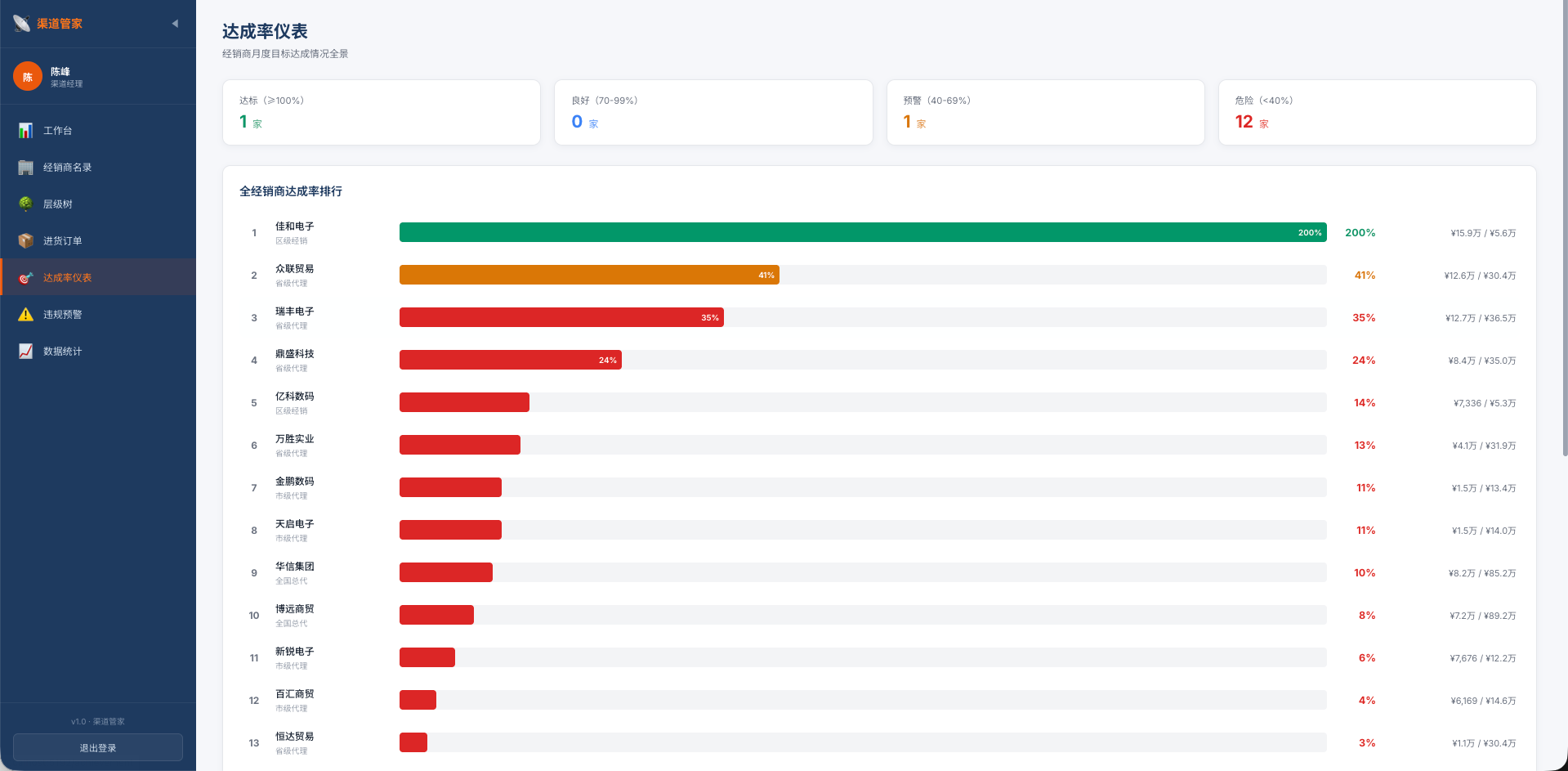The height and width of the screenshot is (771, 1568).
Task: Go to the 数据统计 menu item
Action: [98, 352]
